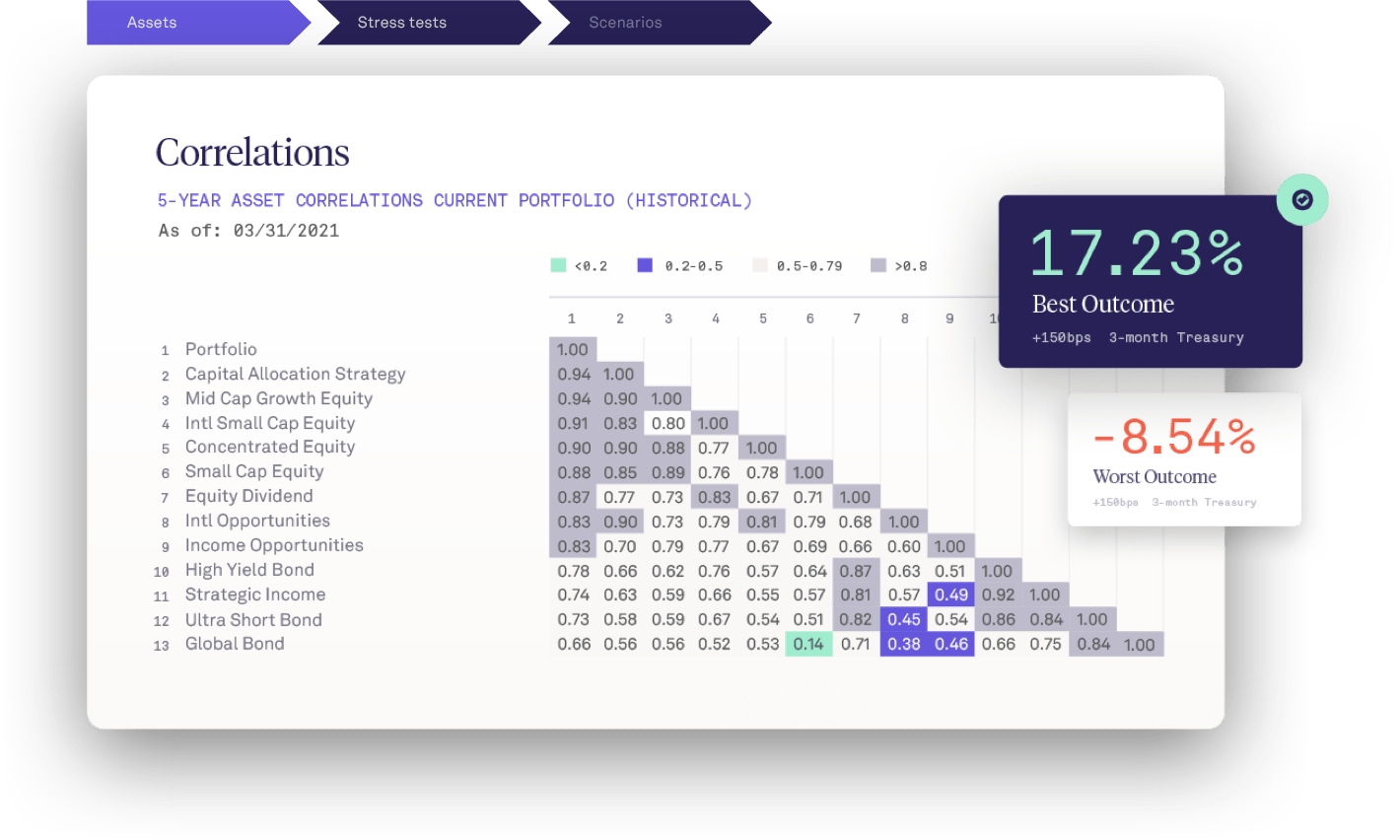The image size is (1400, 840).
Task: Select the Equity Dividend row
Action: [x=248, y=496]
